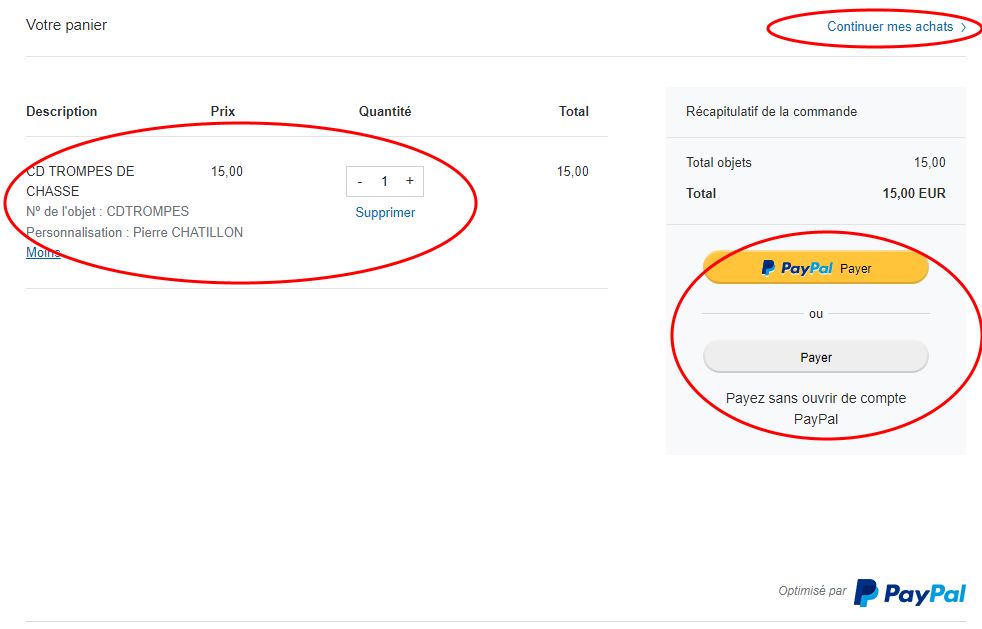The height and width of the screenshot is (629, 982).
Task: Click the Personnalisation Pierre CHATILLON text
Action: 134,232
